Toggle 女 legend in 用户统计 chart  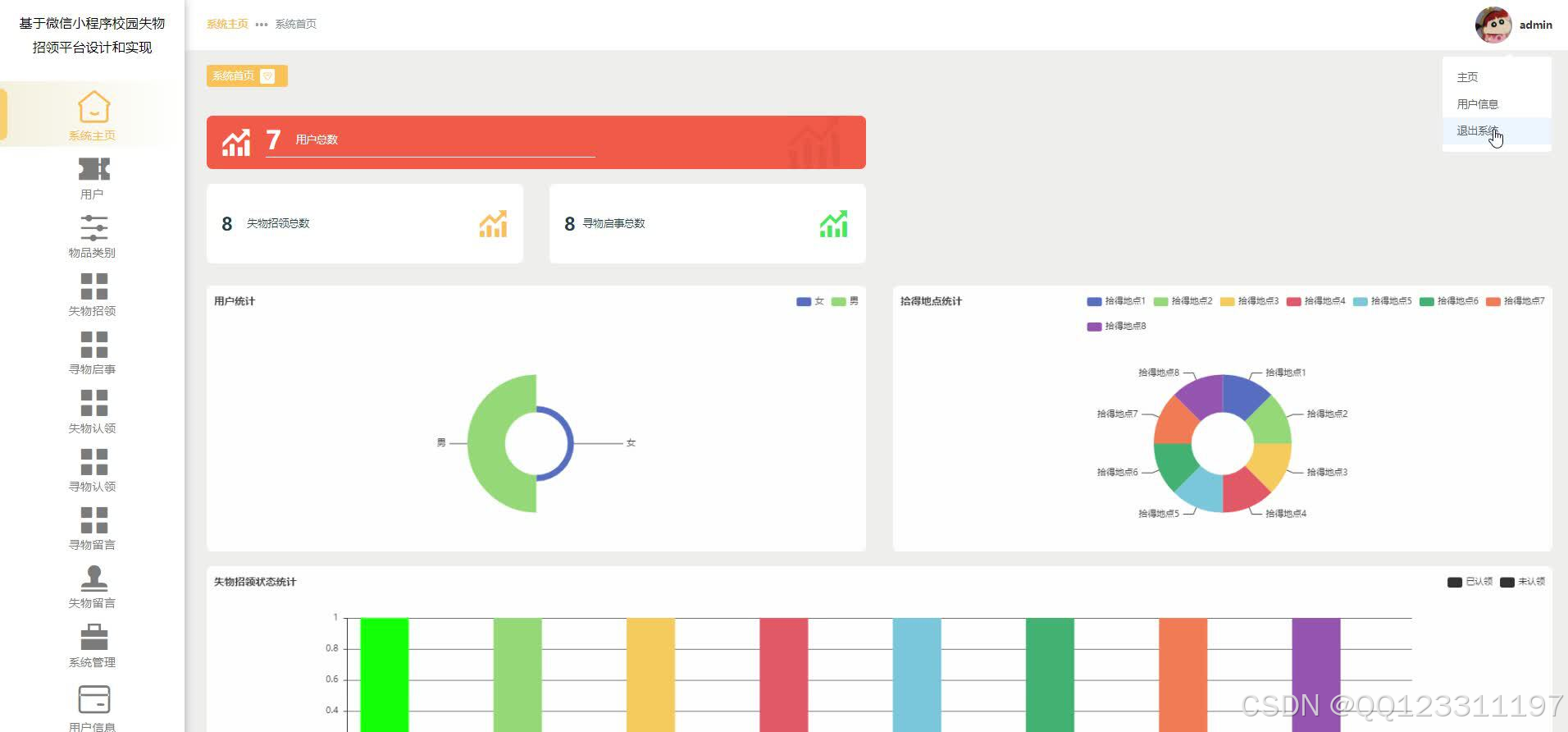(810, 301)
